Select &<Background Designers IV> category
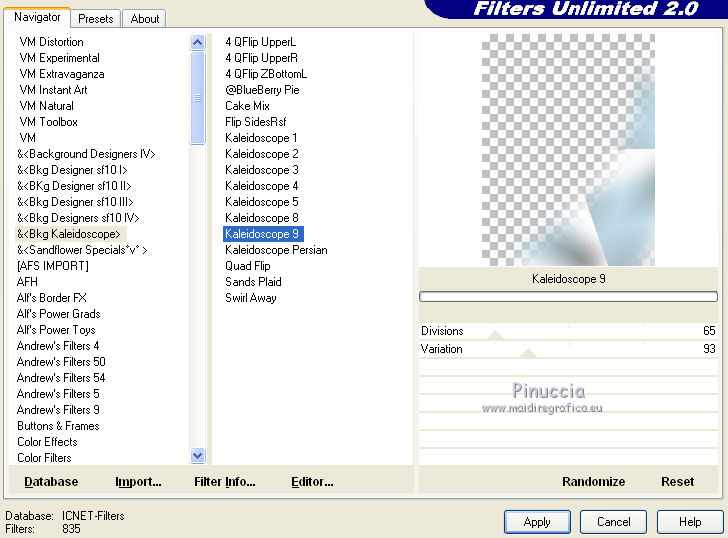Image resolution: width=728 pixels, height=538 pixels. (x=86, y=154)
